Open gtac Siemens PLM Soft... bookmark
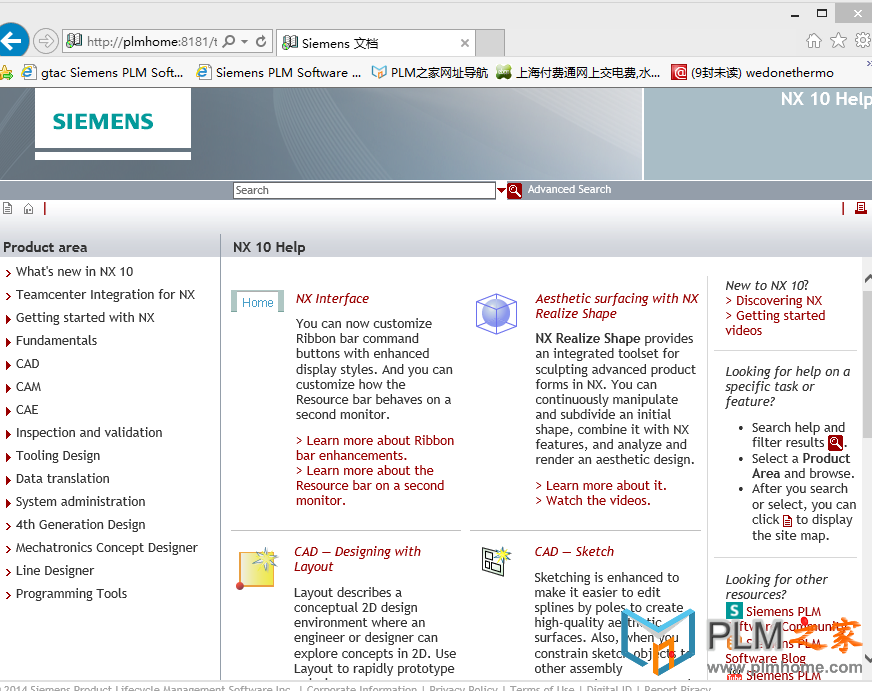 pos(102,72)
